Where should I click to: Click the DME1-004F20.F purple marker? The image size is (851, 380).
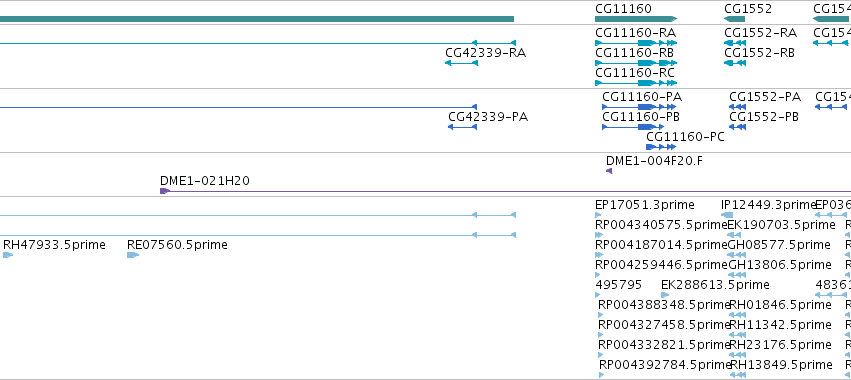(609, 171)
